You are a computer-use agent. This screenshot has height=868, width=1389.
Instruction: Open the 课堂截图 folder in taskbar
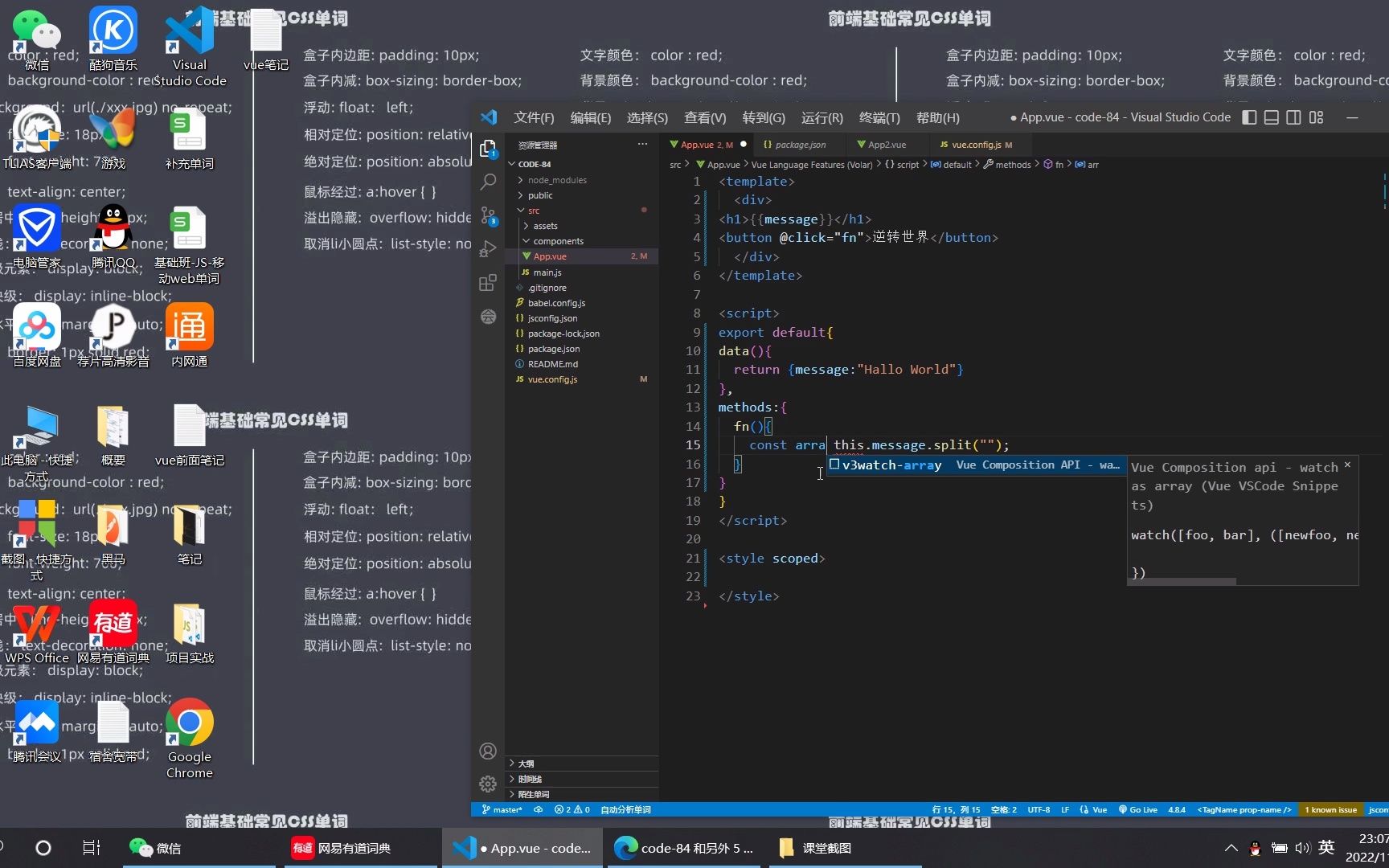(844, 848)
